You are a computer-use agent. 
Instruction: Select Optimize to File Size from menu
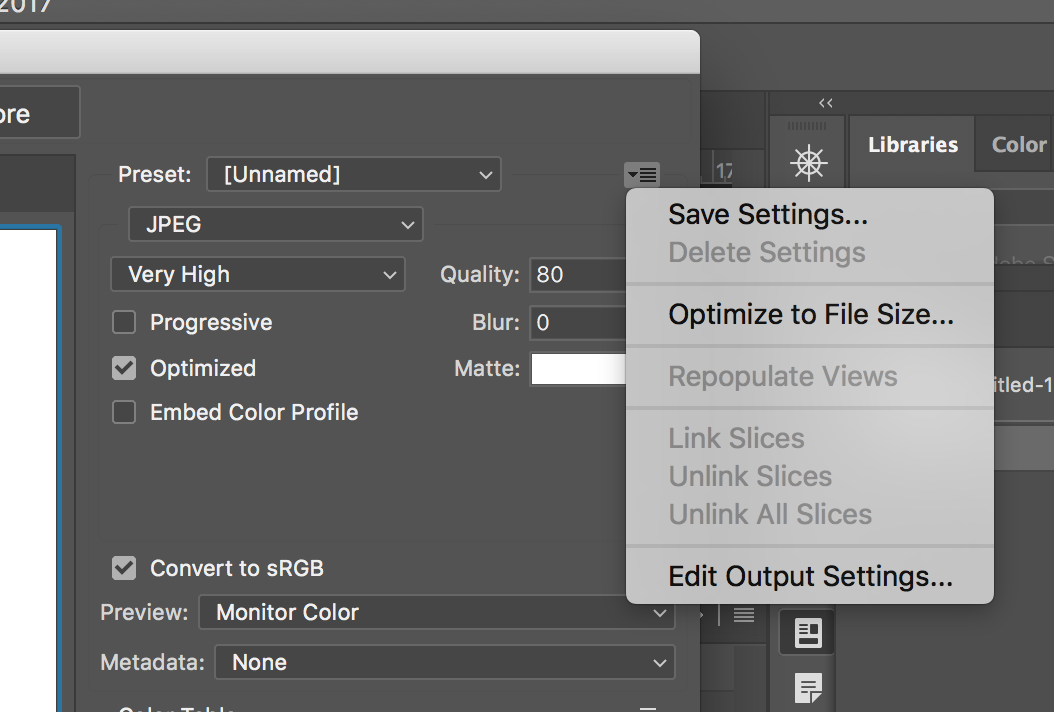808,314
